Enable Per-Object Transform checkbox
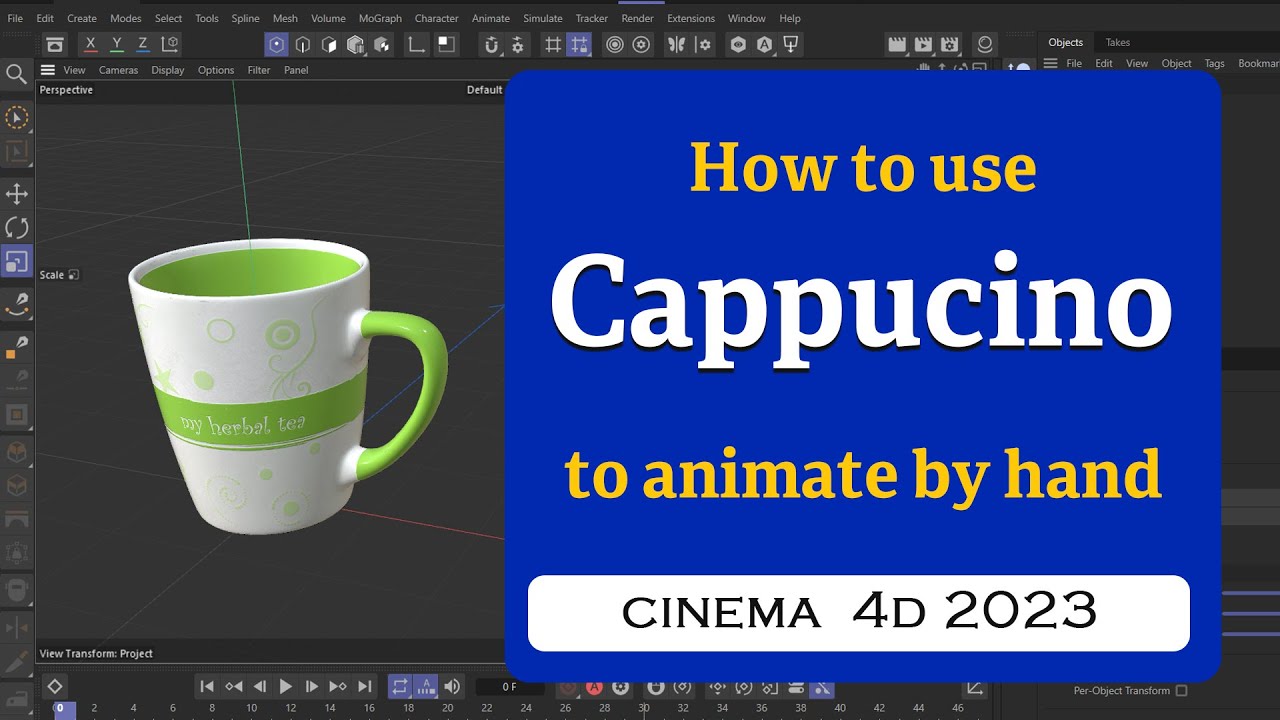 tap(1181, 691)
